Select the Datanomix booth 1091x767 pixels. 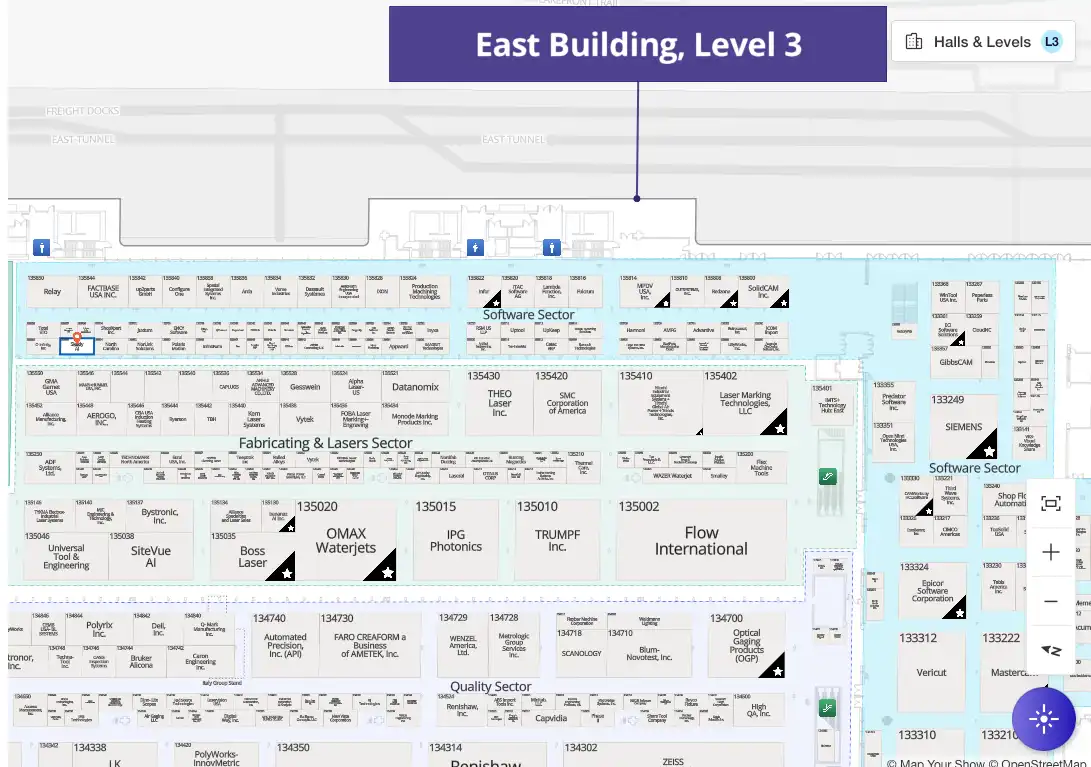tap(415, 387)
